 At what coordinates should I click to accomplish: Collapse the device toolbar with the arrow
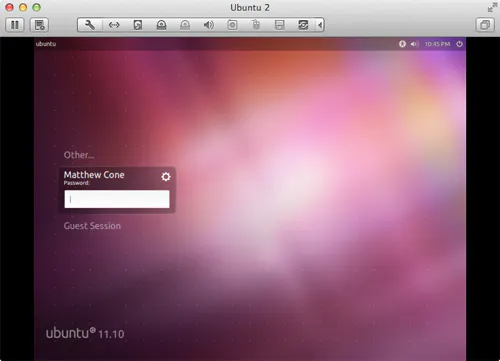click(320, 25)
